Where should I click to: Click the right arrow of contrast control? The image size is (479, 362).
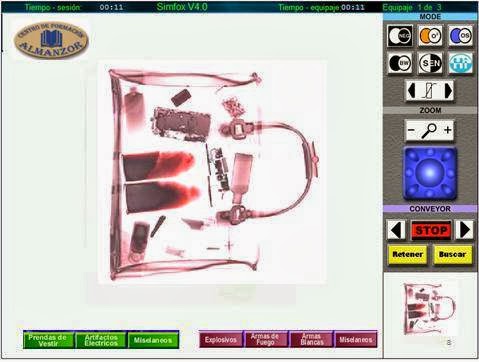click(449, 91)
